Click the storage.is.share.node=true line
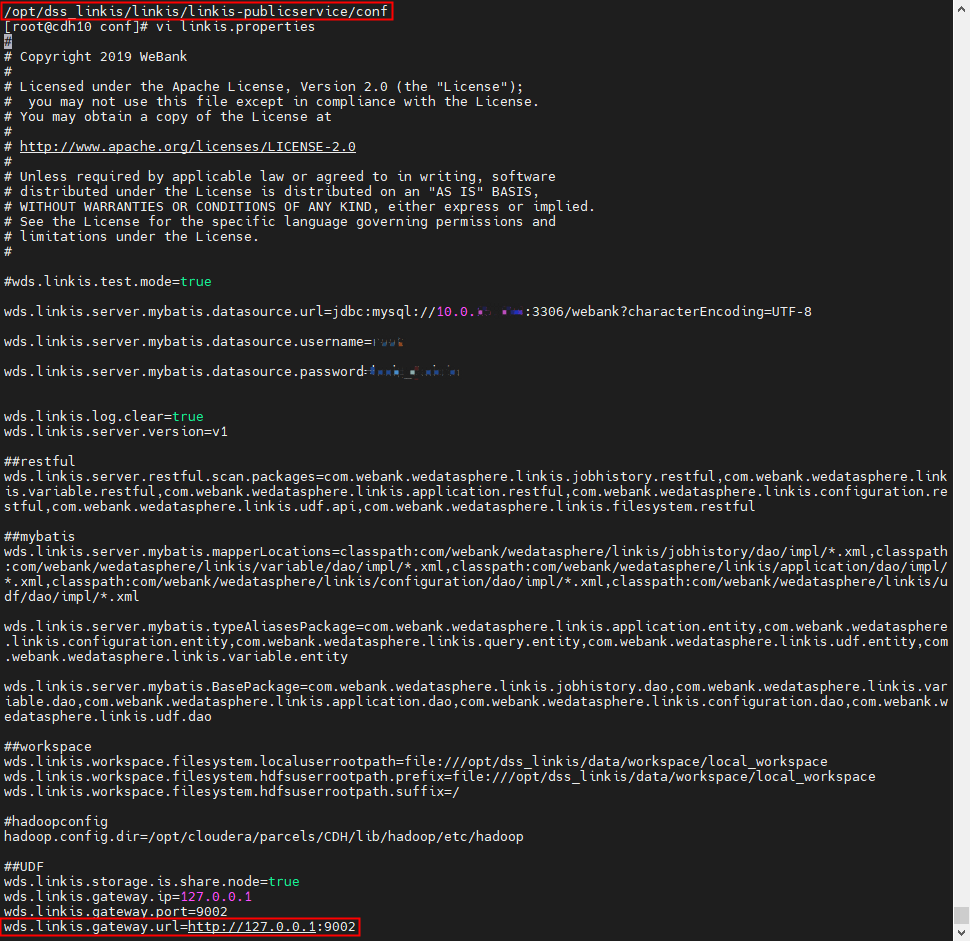970x941 pixels. [152, 882]
